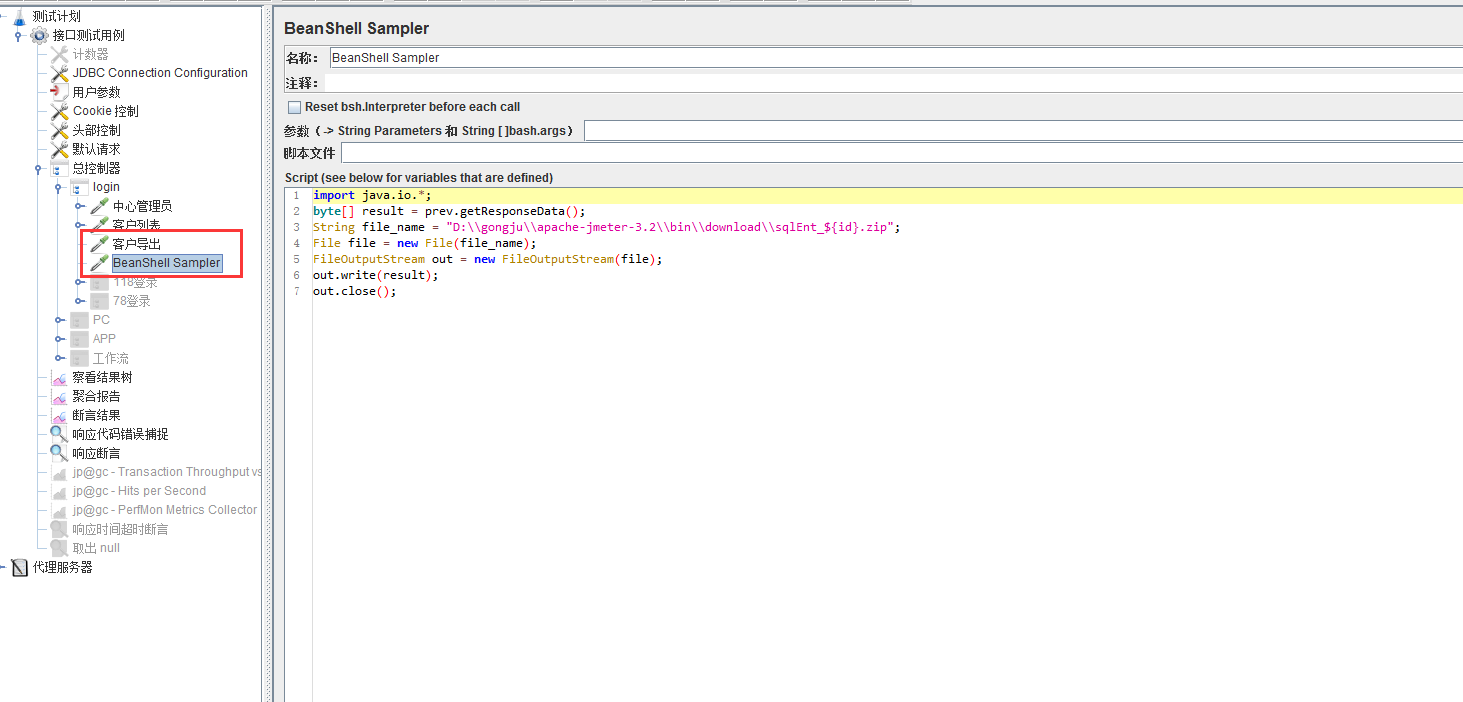This screenshot has width=1463, height=702.
Task: Click script line with prev.getResponseData()
Action: pyautogui.click(x=449, y=211)
